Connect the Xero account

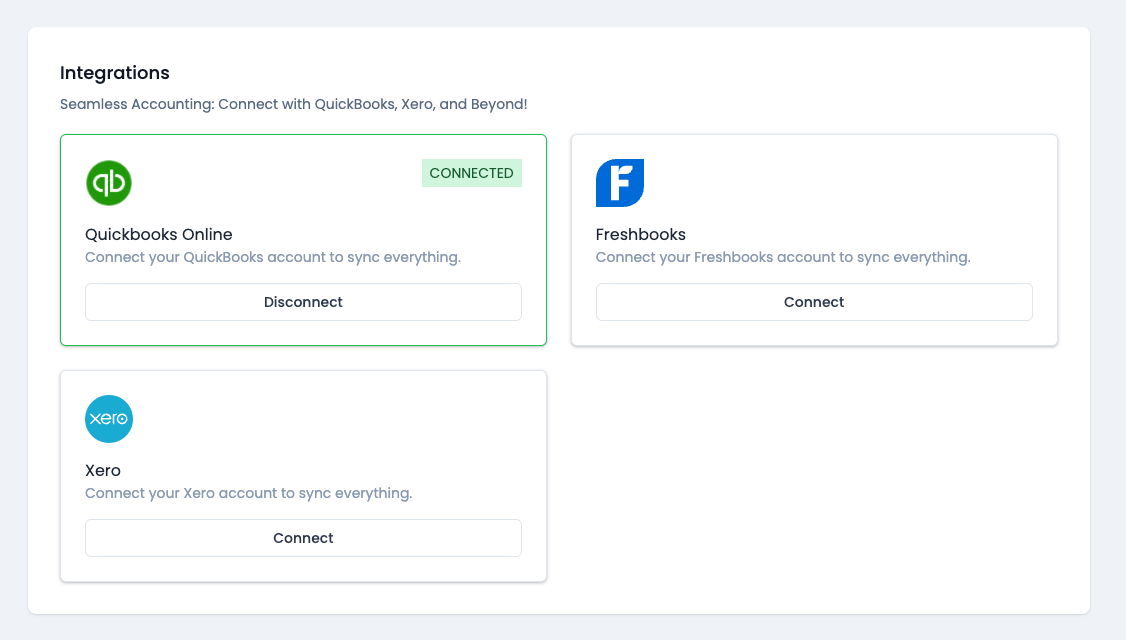[303, 538]
